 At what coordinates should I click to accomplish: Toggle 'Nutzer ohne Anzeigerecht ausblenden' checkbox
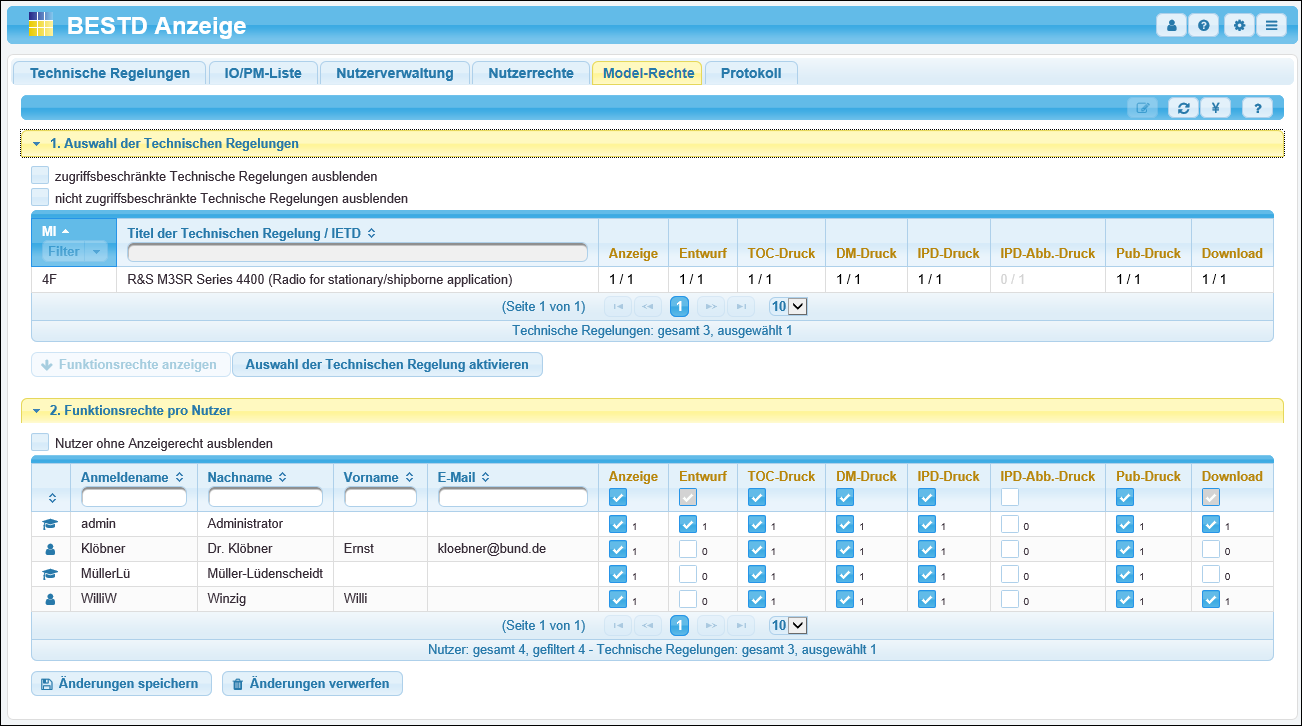pyautogui.click(x=40, y=441)
